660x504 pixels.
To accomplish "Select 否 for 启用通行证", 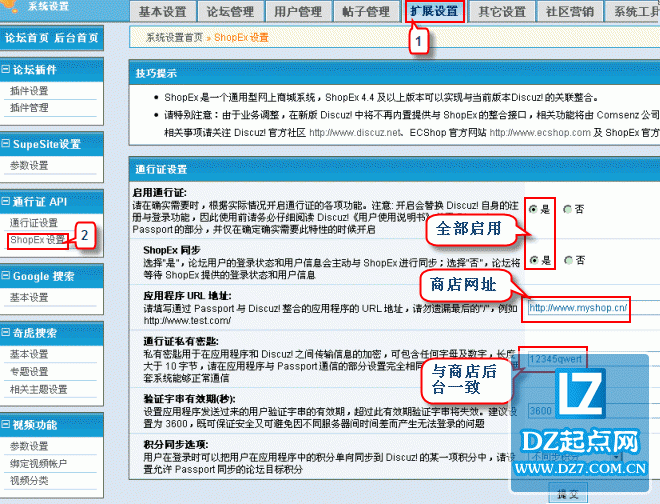I will tap(567, 209).
